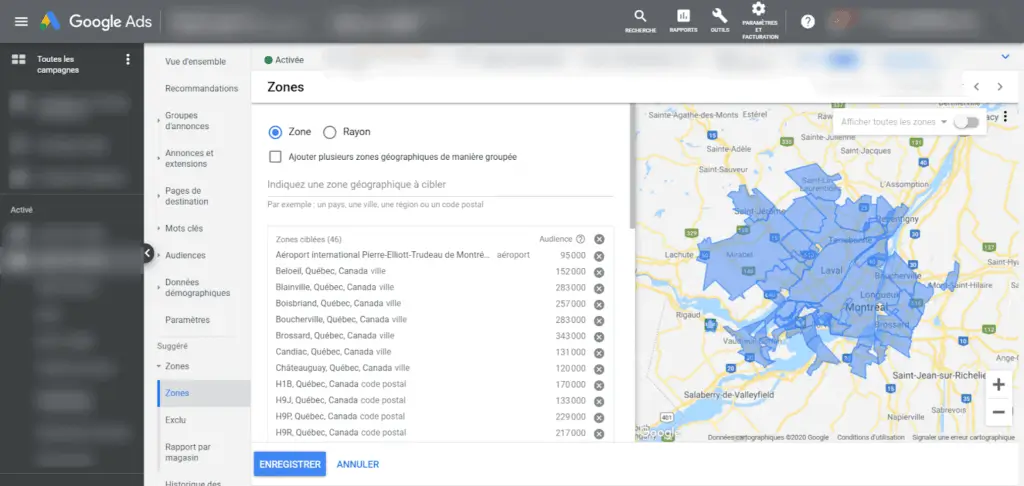Zoom out on the map
1024x486 pixels.
pos(998,411)
